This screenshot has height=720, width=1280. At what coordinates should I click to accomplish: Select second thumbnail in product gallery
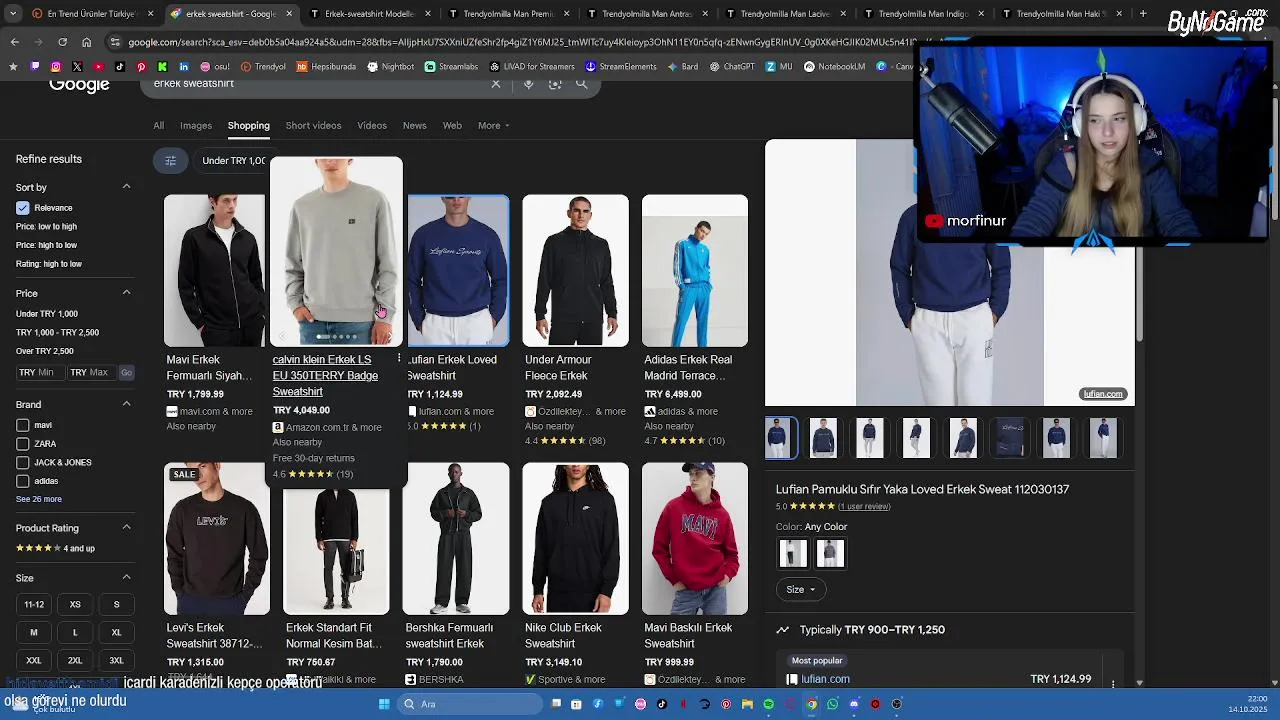click(823, 437)
